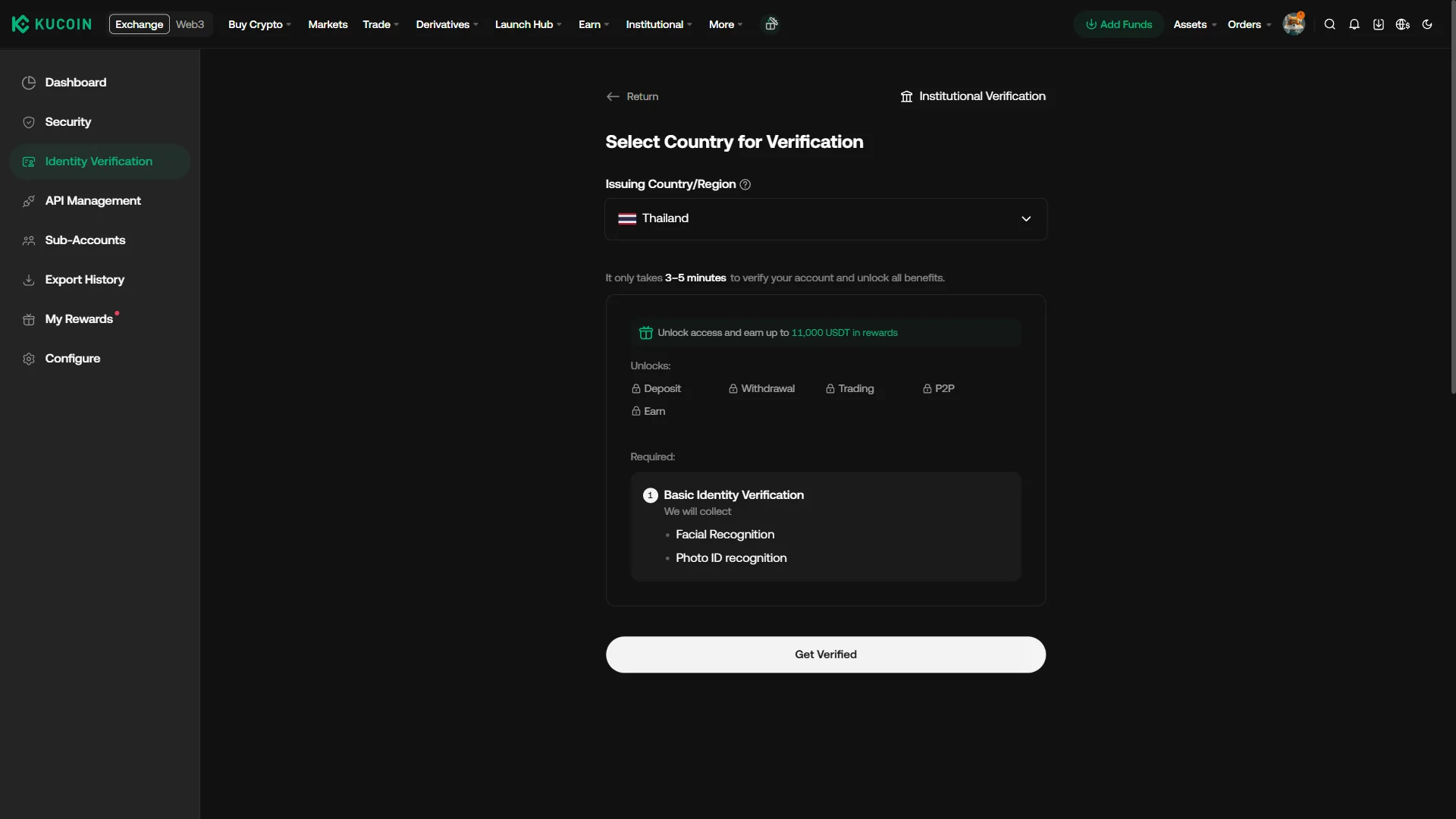Screen dimensions: 1456x819
Task: Expand the Institutional menu
Action: click(x=659, y=24)
